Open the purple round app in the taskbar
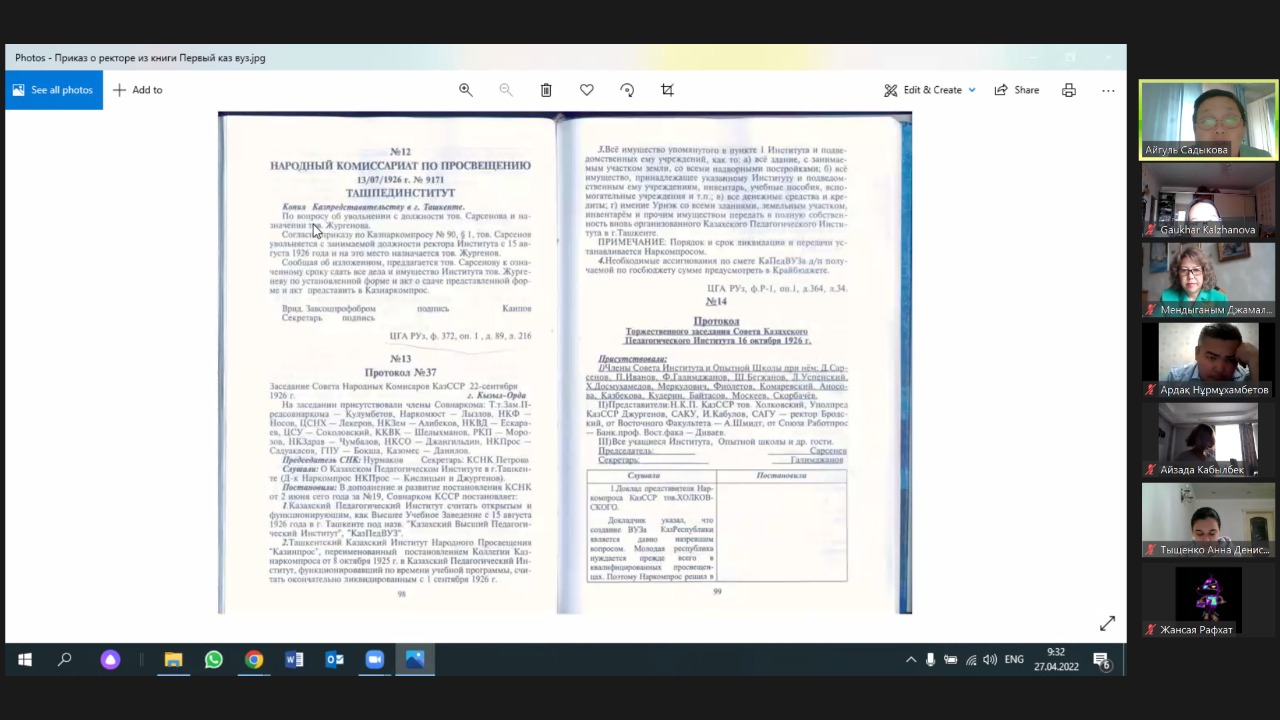Screen dimensions: 1280x720 (110, 660)
